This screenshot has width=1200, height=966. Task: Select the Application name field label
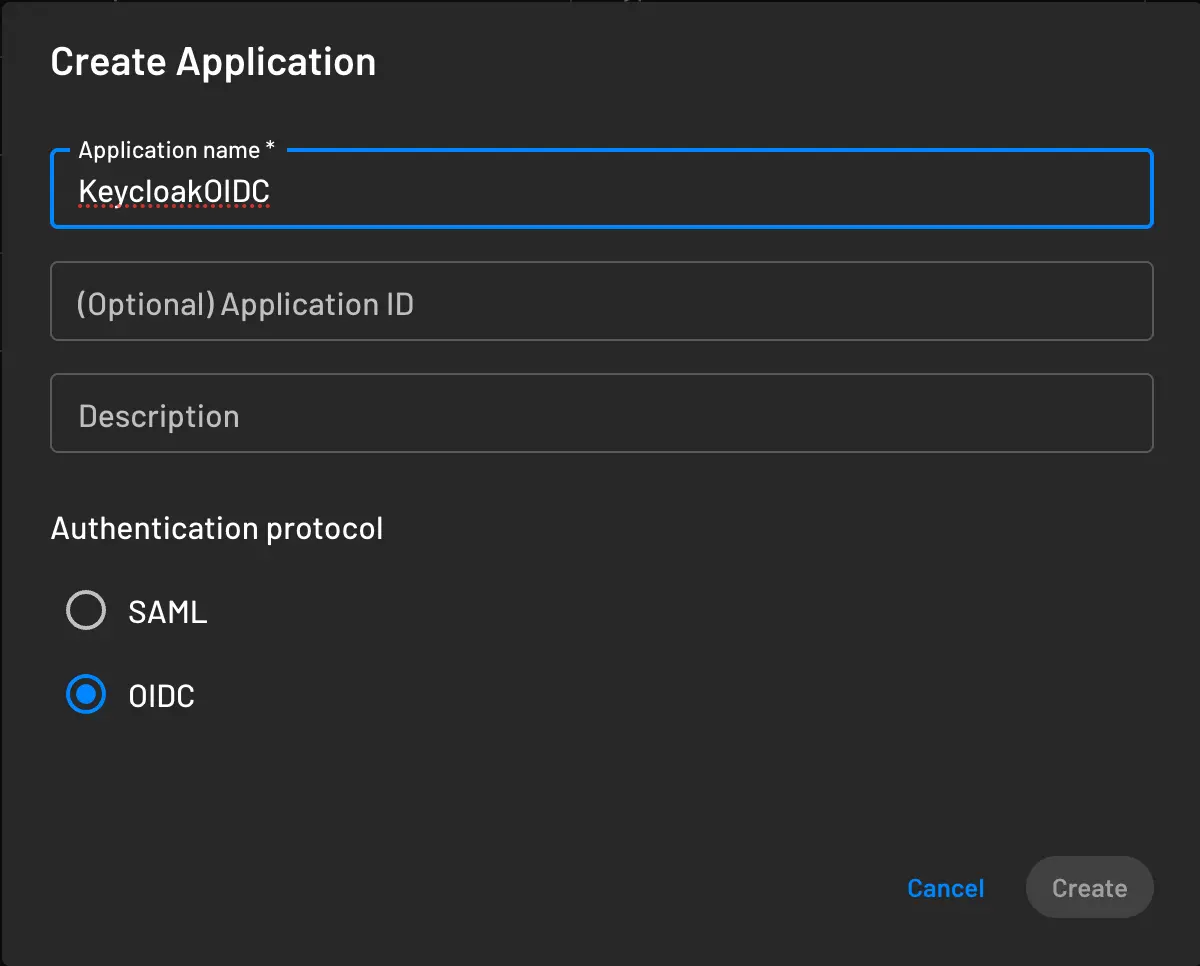167,149
